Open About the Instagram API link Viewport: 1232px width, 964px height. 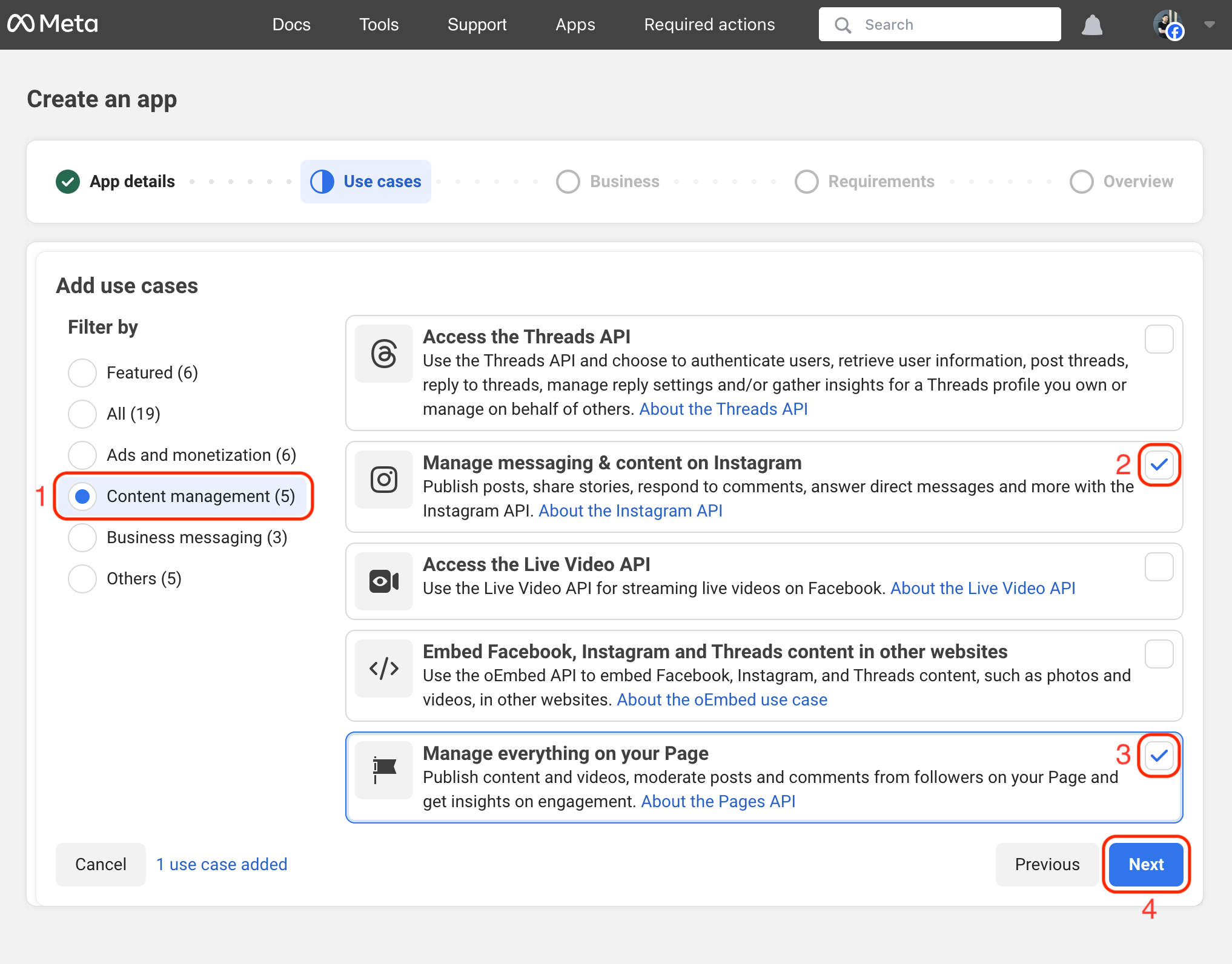[x=630, y=510]
